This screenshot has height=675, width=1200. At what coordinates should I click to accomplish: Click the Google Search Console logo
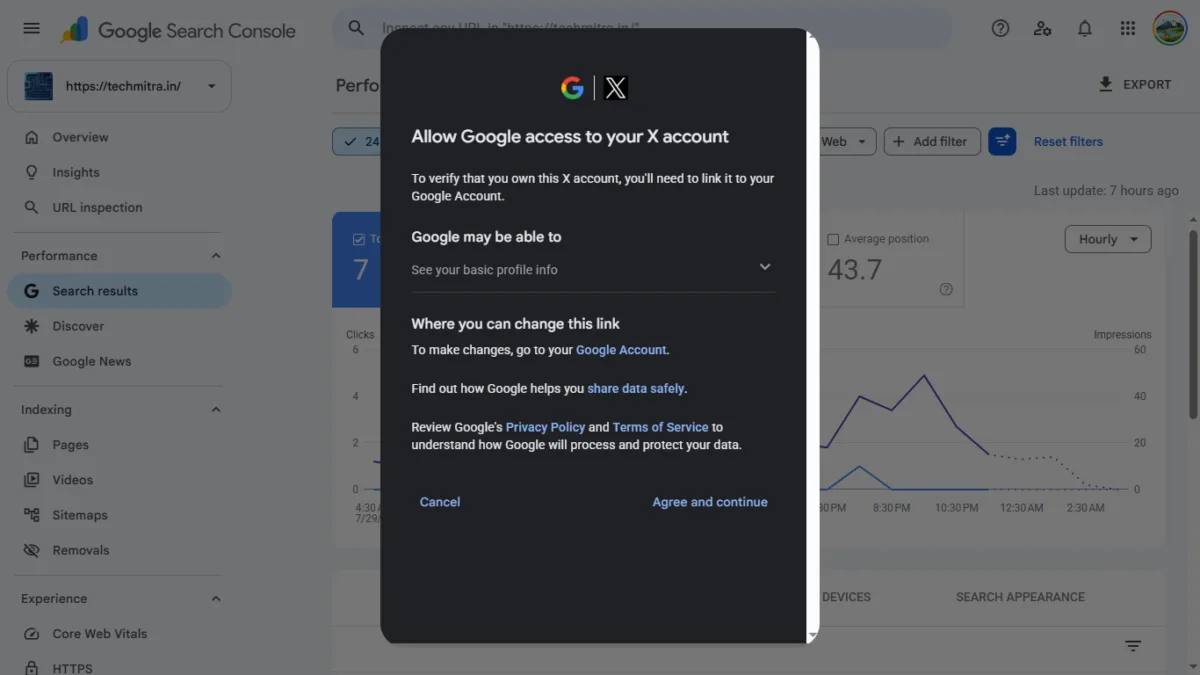coord(178,30)
